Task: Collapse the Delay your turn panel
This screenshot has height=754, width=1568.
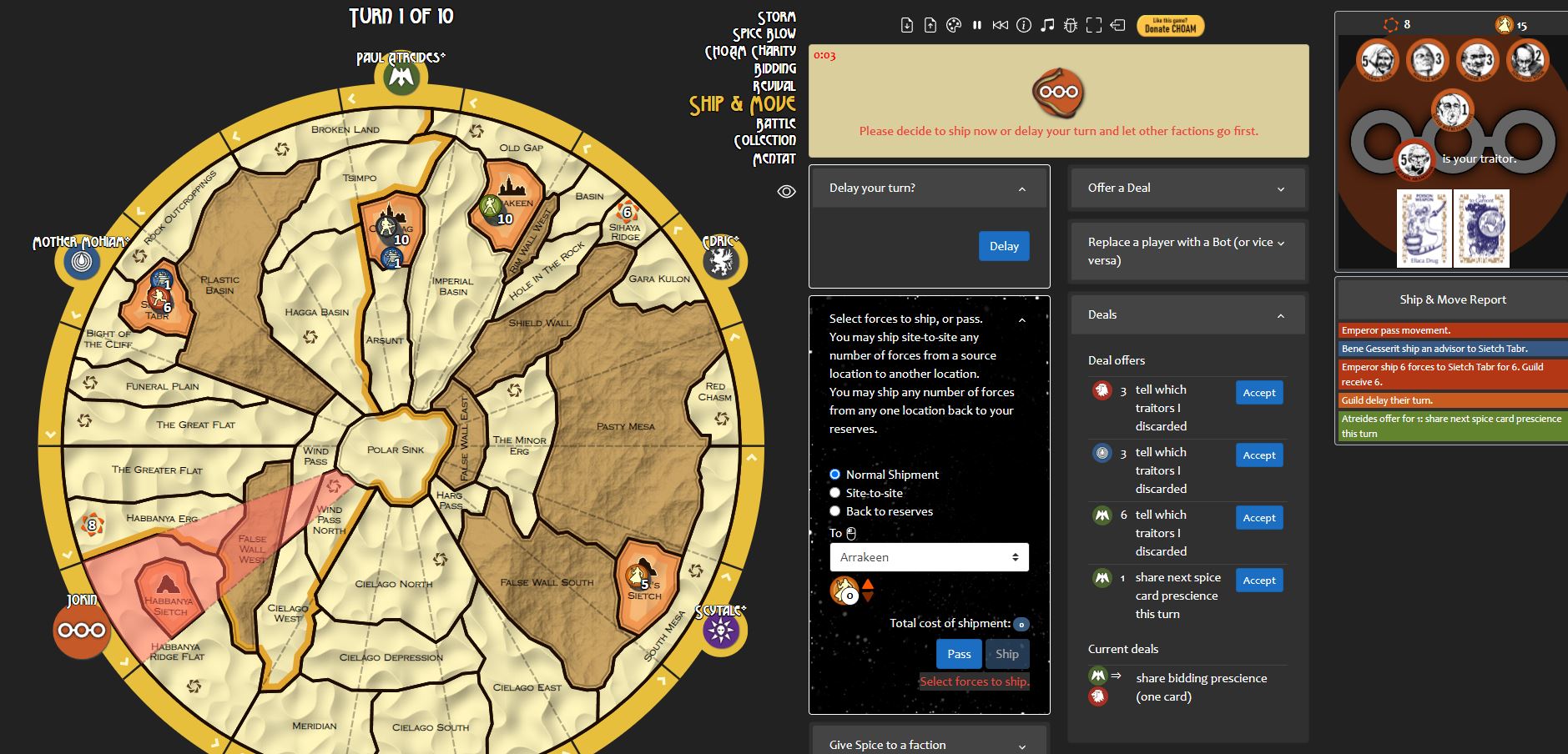Action: point(1021,189)
